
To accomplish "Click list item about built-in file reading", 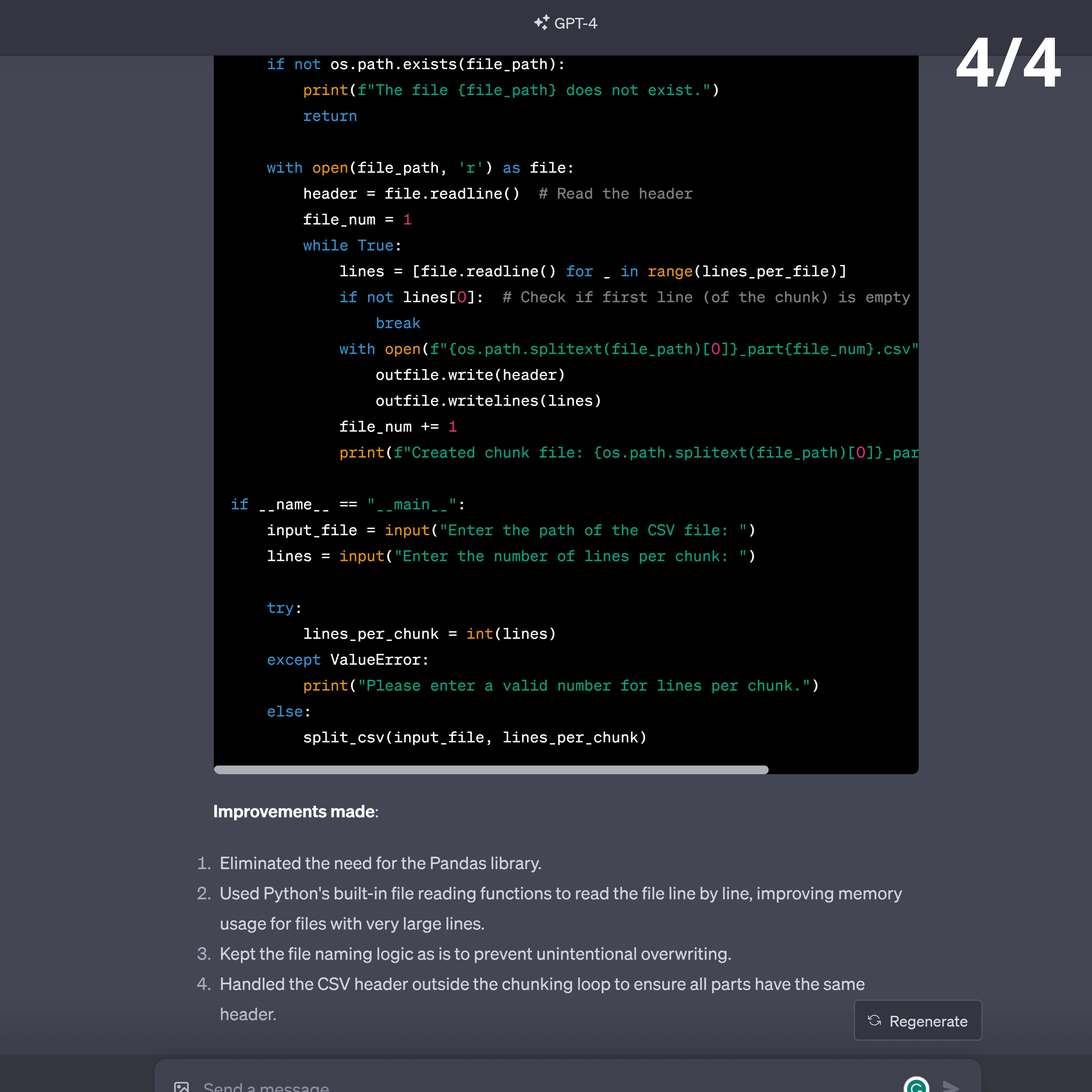I will click(x=560, y=894).
